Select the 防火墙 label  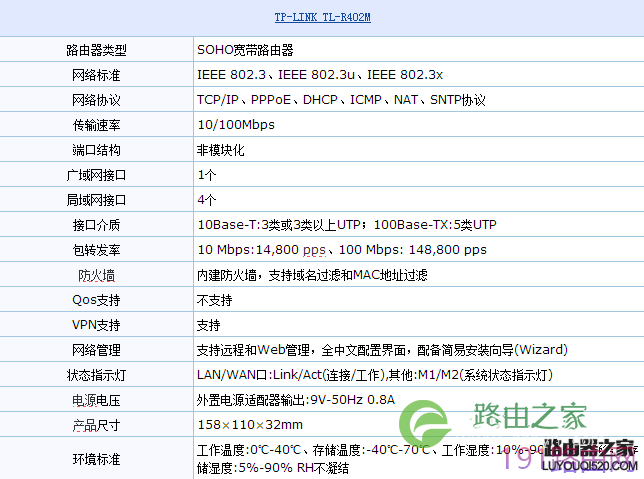96,276
